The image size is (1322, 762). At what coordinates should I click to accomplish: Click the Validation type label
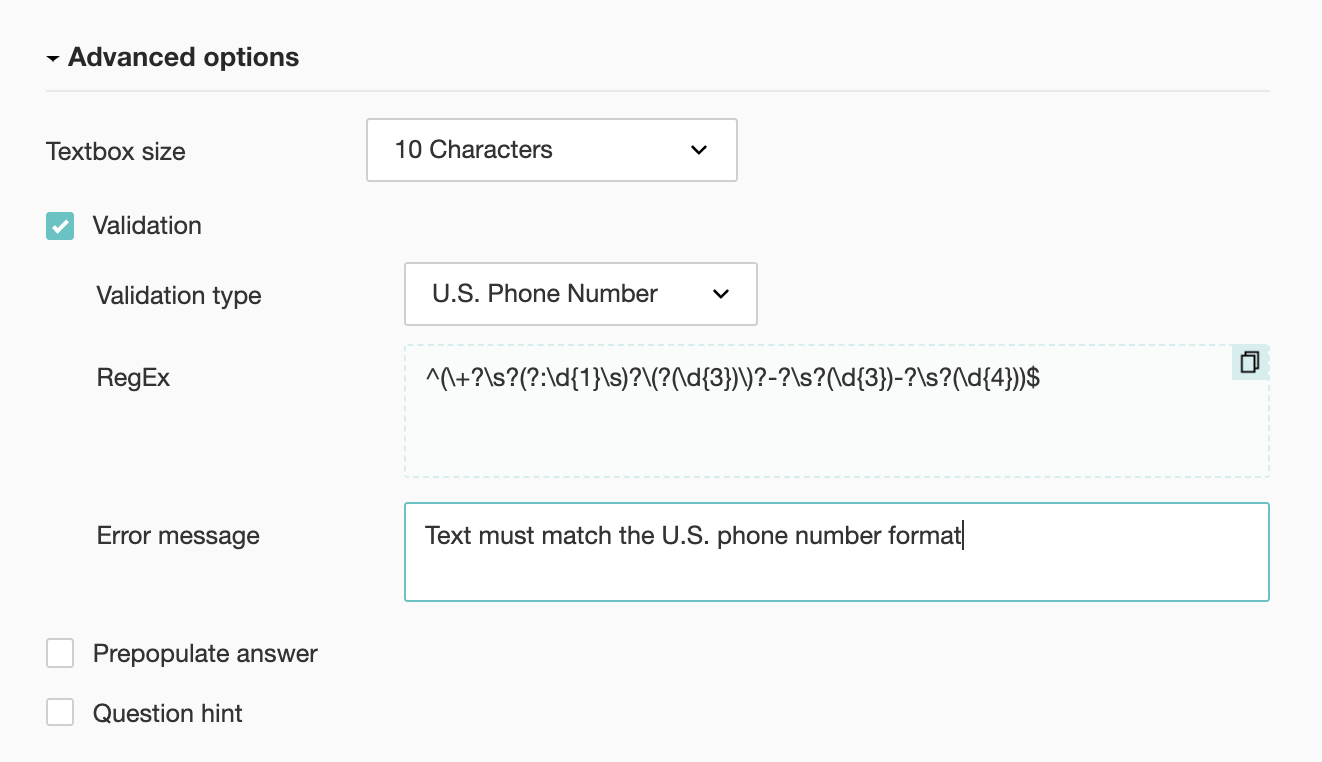179,296
